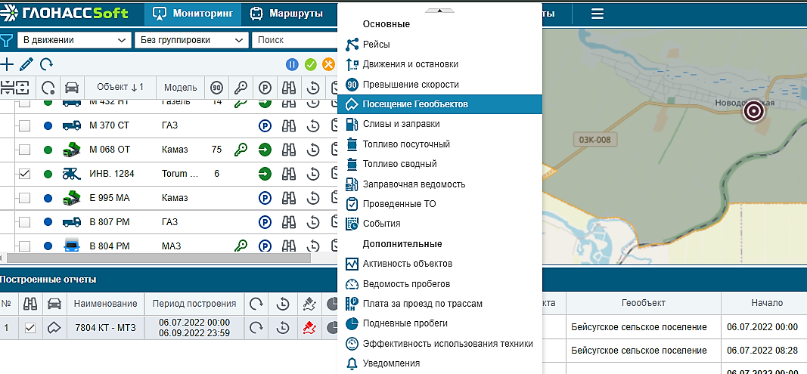Choose Заправочная ведомость in menu
Viewport: 807px width, 374px height.
[439, 184]
